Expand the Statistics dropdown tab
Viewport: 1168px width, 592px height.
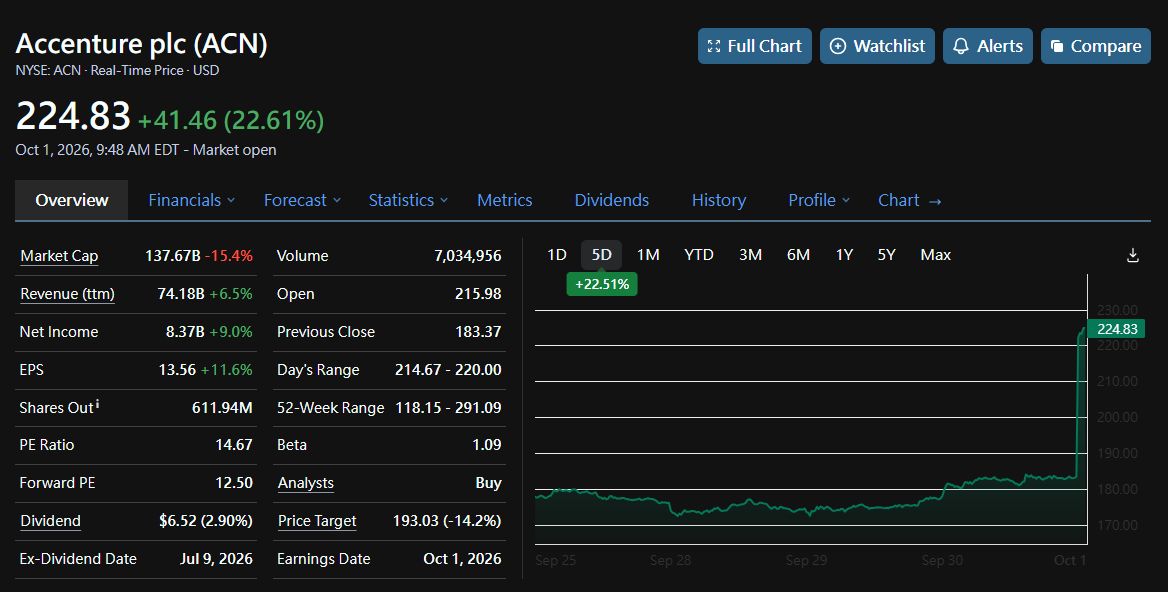(x=408, y=200)
